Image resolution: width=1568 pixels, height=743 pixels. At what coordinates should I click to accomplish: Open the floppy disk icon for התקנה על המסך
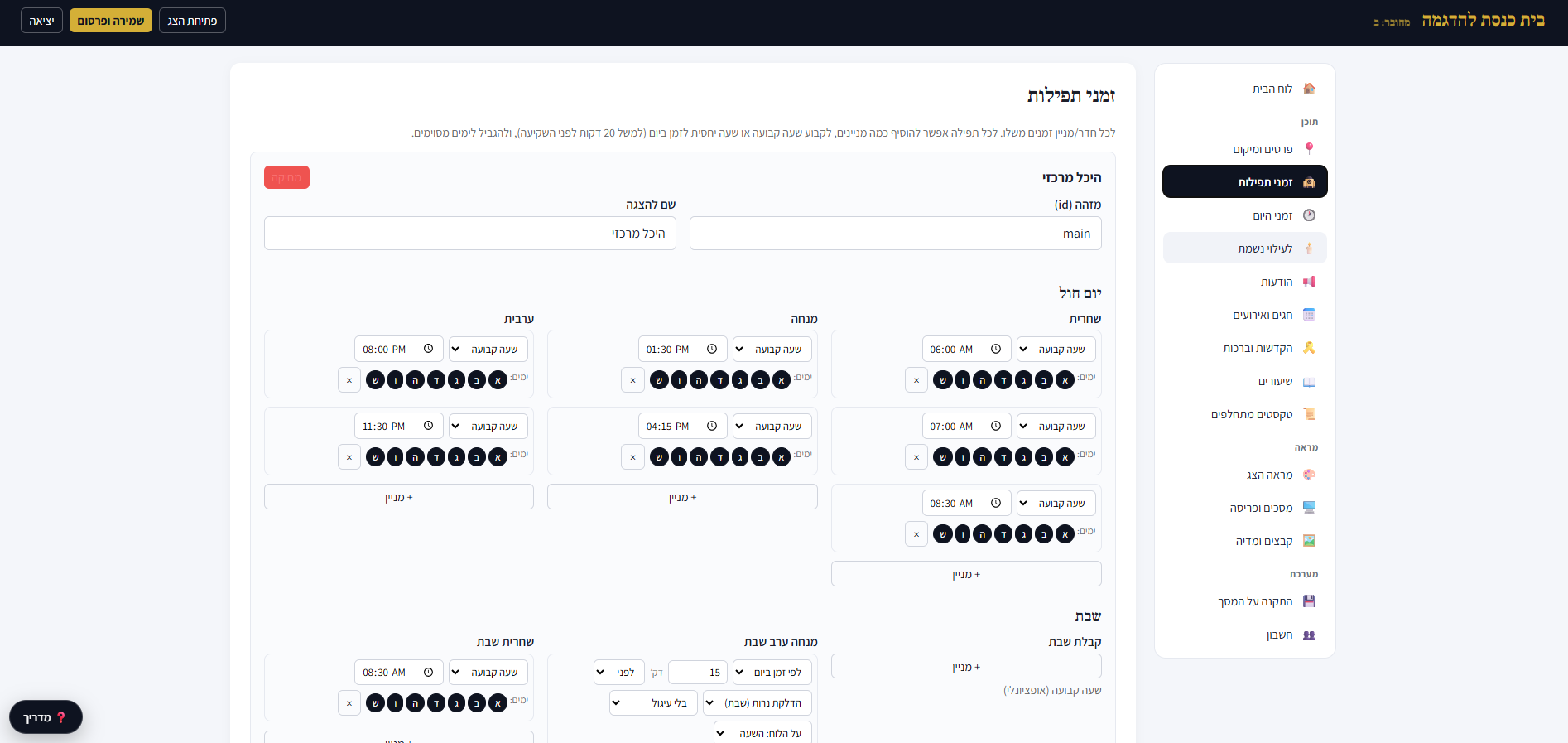pos(1309,601)
